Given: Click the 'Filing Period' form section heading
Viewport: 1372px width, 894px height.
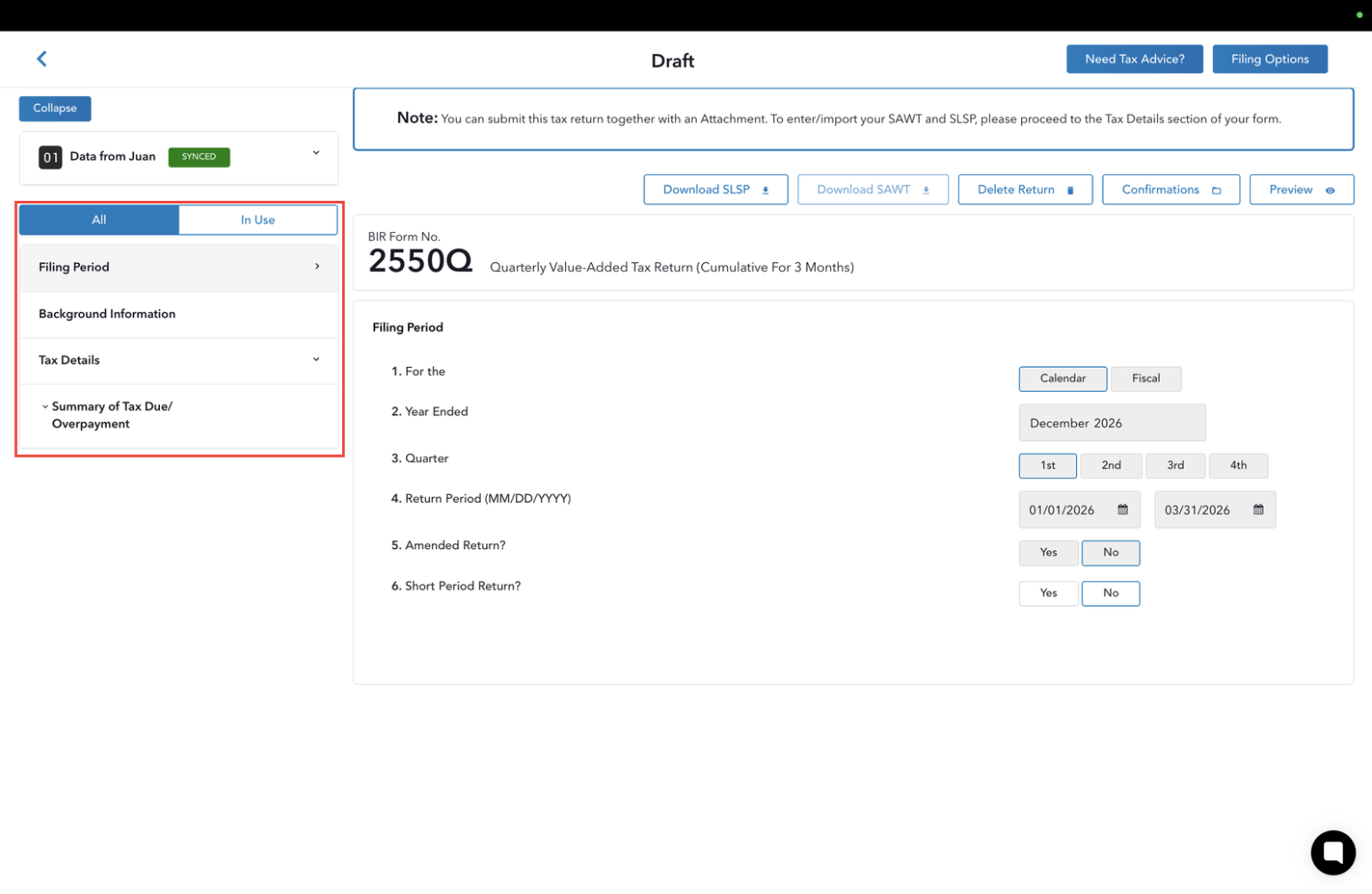Looking at the screenshot, I should pyautogui.click(x=408, y=328).
